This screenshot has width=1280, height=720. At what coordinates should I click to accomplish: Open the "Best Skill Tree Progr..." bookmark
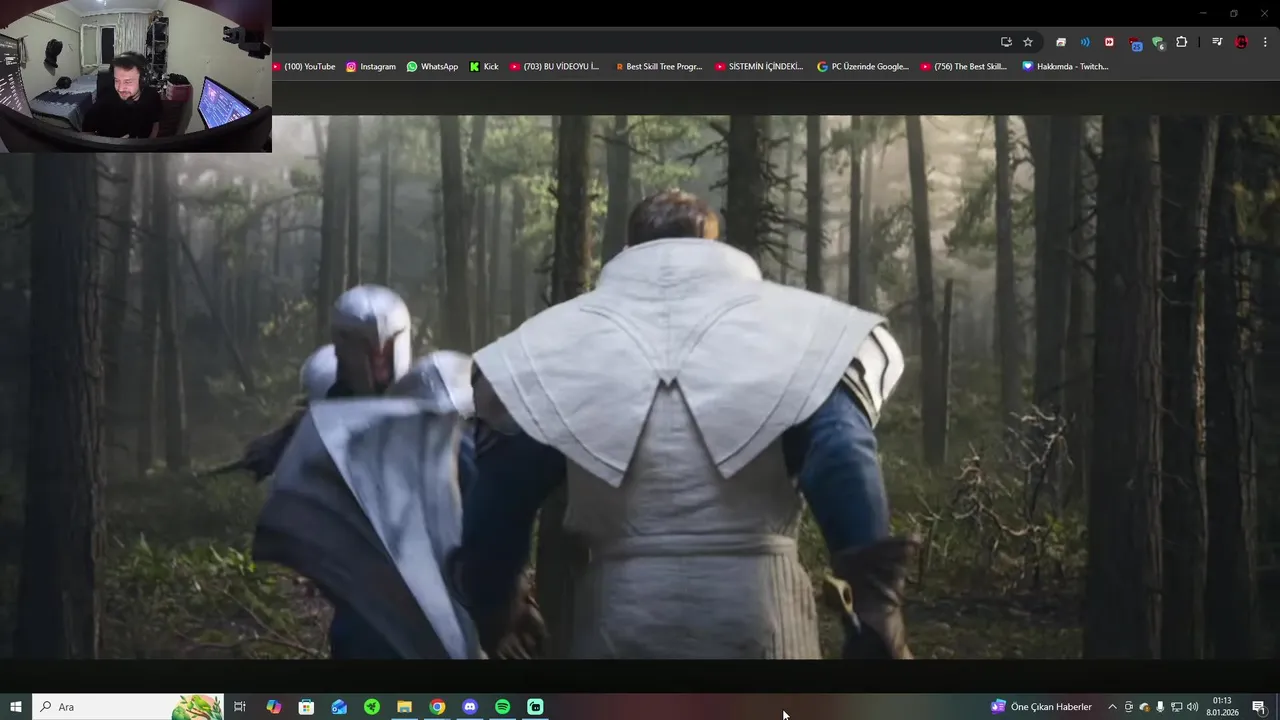[658, 67]
